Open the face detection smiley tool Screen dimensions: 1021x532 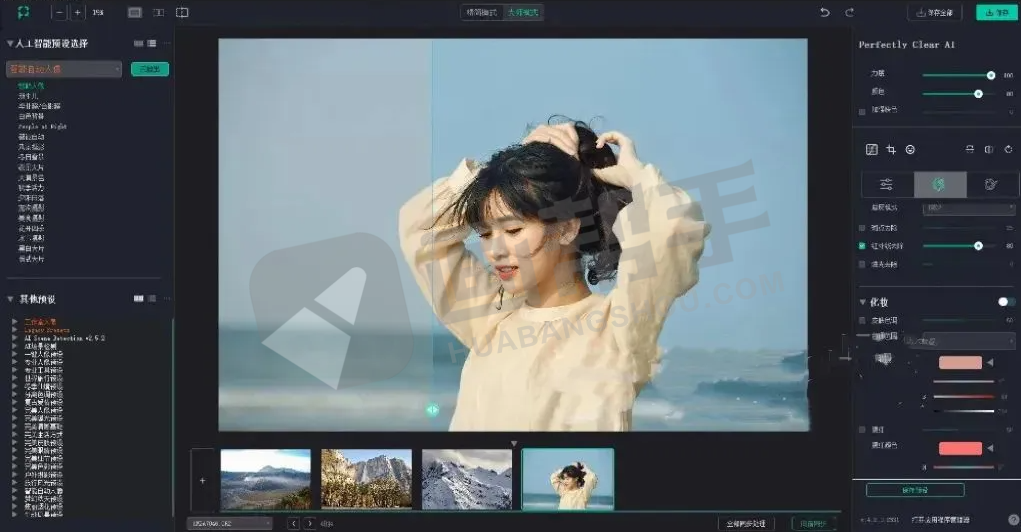point(910,150)
